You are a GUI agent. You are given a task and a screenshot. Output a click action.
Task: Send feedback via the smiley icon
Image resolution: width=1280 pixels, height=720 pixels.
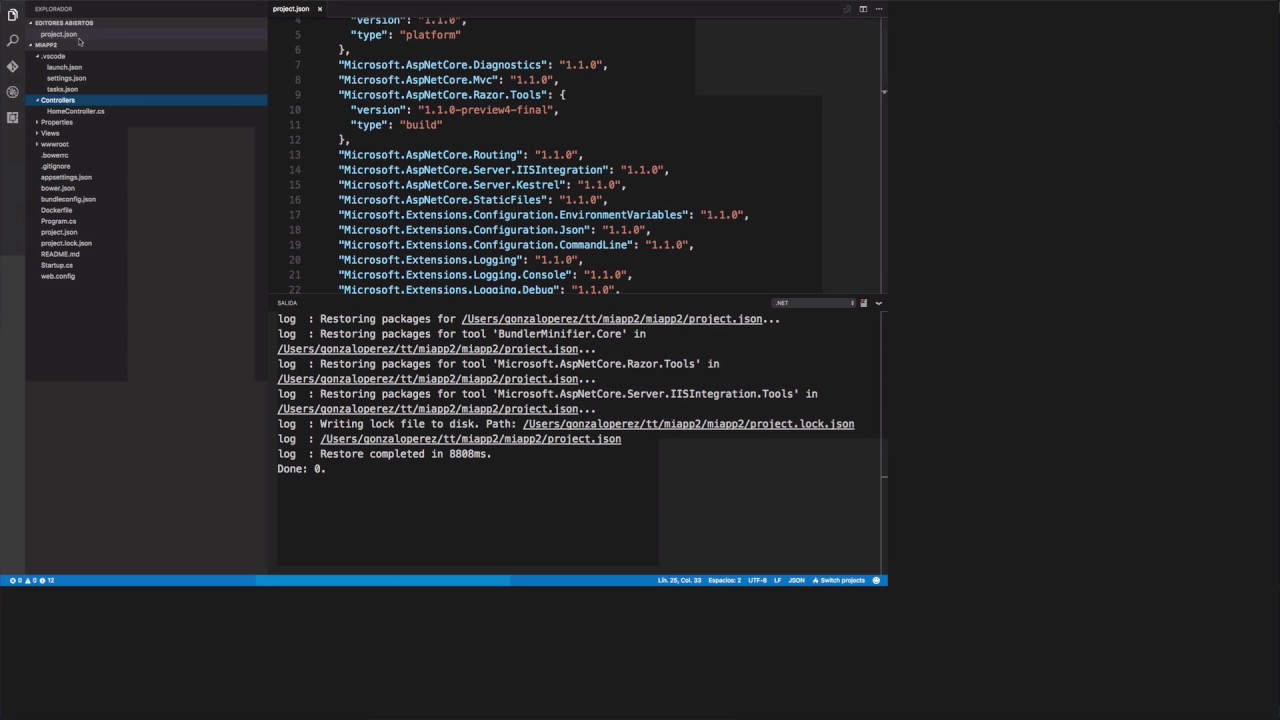(x=876, y=580)
